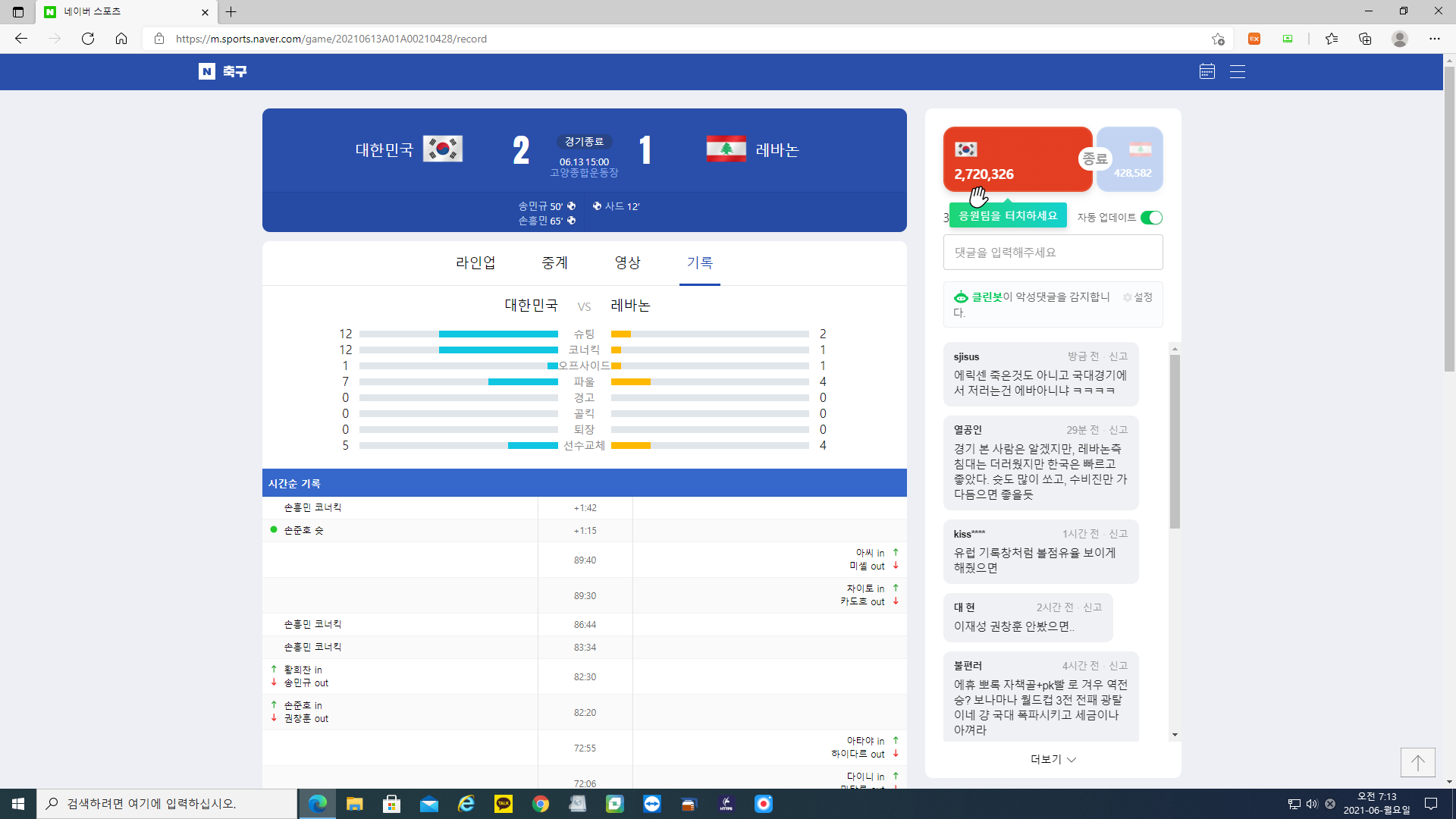Open Windows Start menu
Image resolution: width=1456 pixels, height=819 pixels.
coord(18,804)
